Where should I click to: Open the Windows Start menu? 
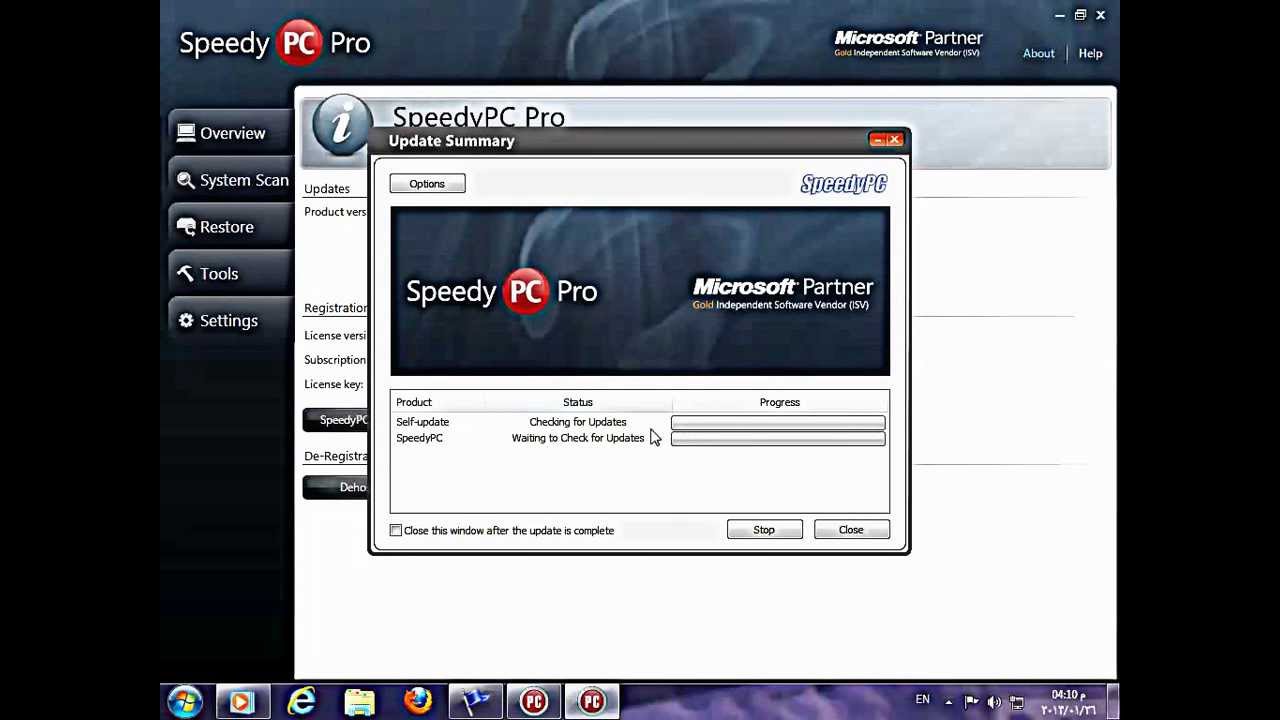tap(186, 701)
